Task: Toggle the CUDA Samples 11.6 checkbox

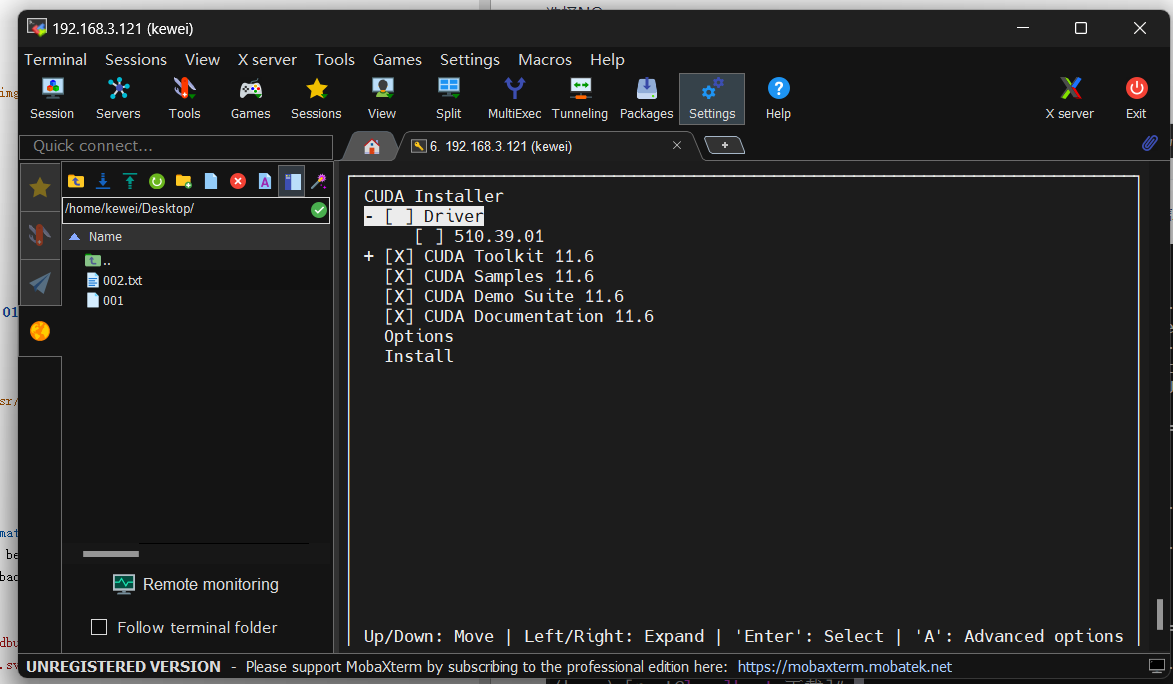Action: tap(399, 277)
